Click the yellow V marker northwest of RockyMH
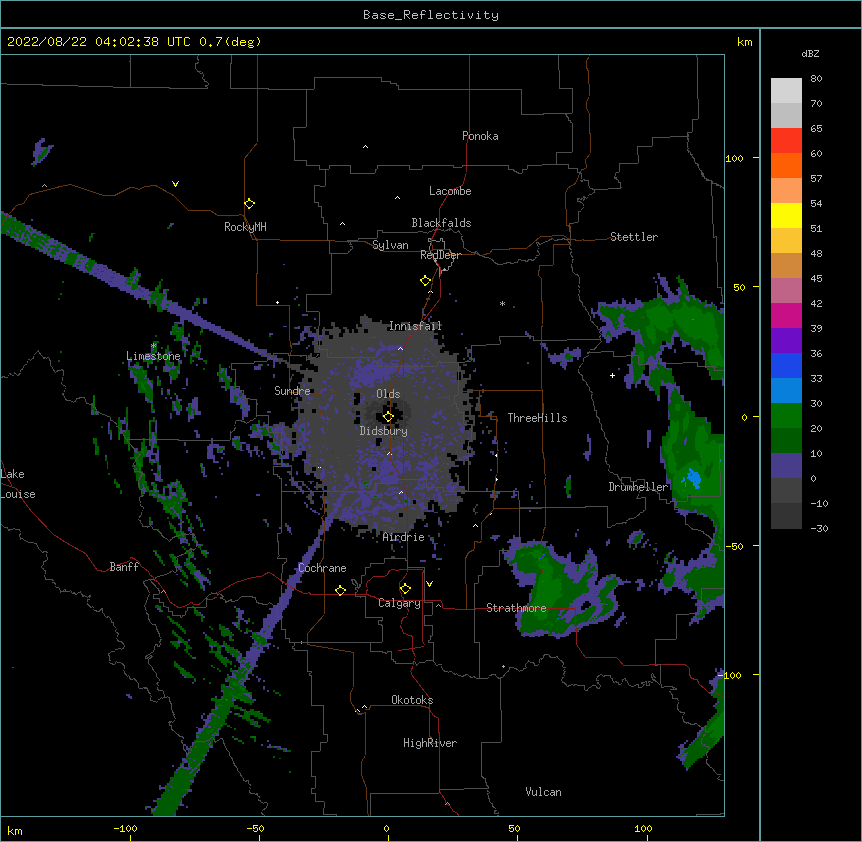This screenshot has height=842, width=862. 175,184
